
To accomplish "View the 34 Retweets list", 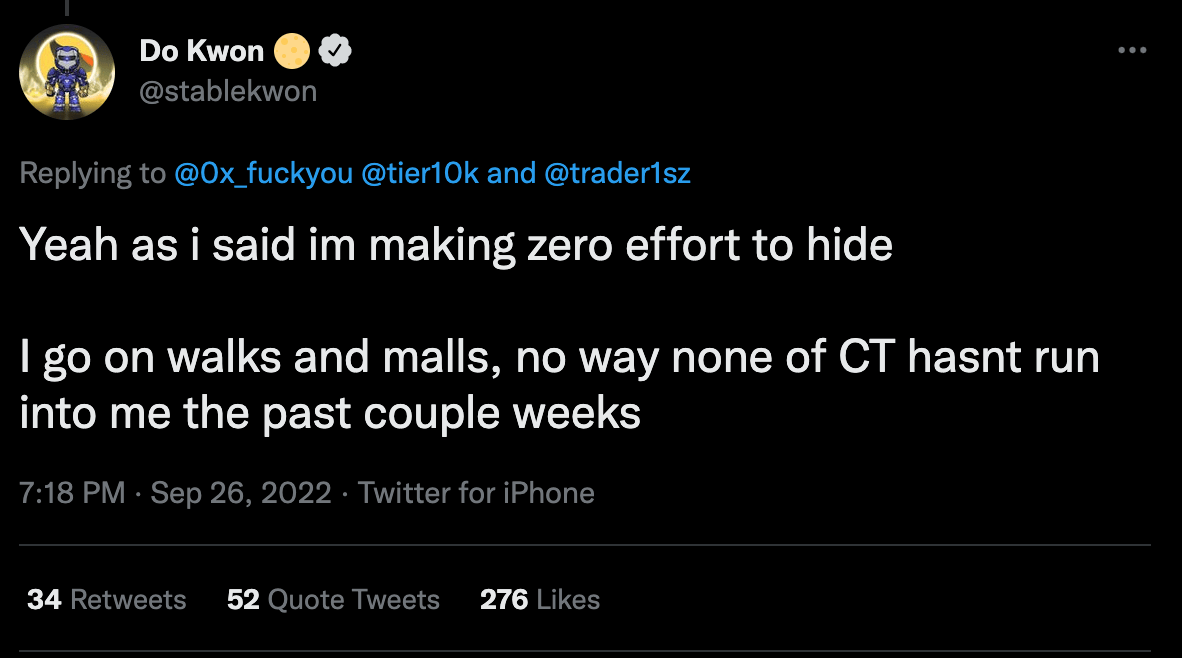I will [127, 599].
